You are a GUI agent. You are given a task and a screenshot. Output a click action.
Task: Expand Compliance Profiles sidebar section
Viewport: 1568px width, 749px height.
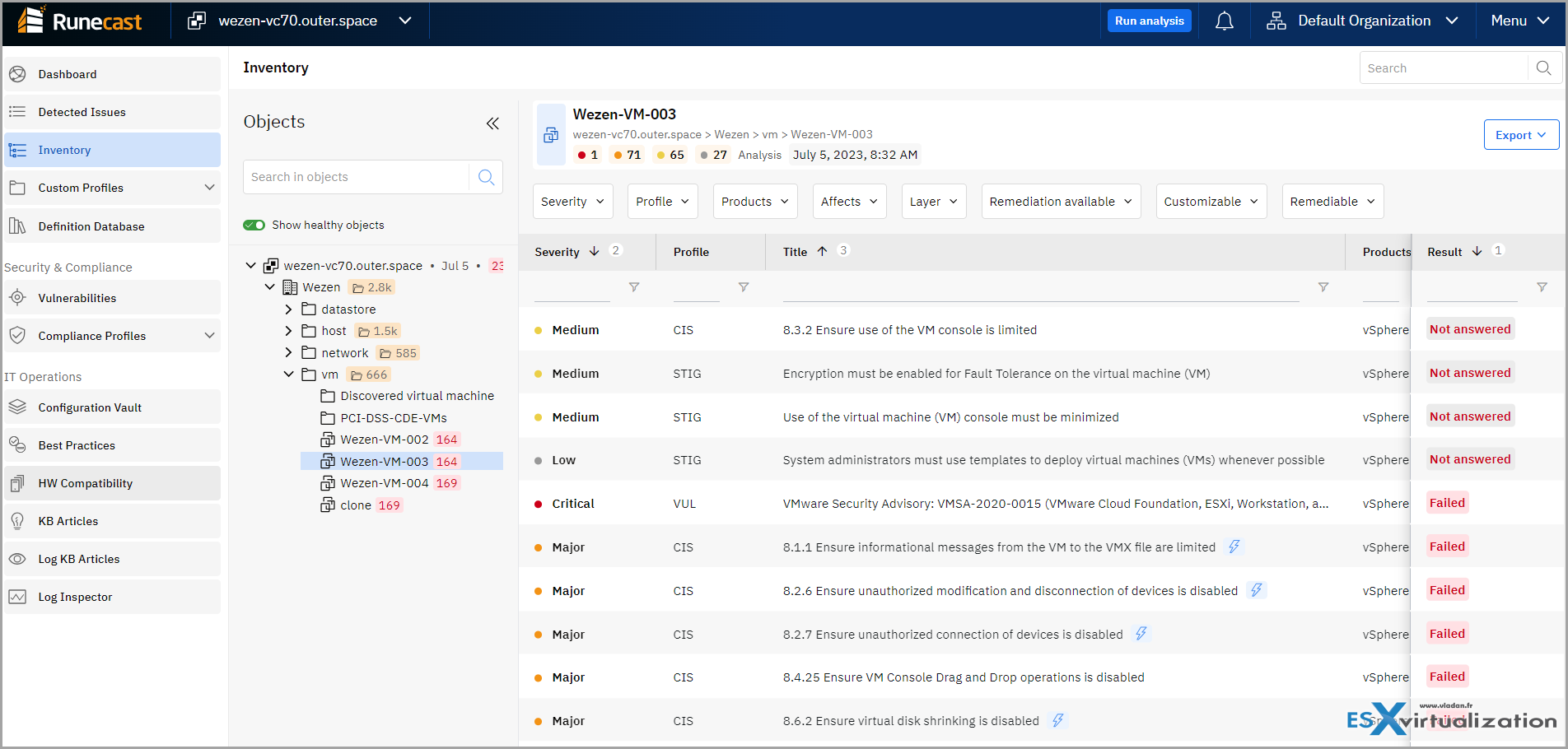click(x=209, y=336)
